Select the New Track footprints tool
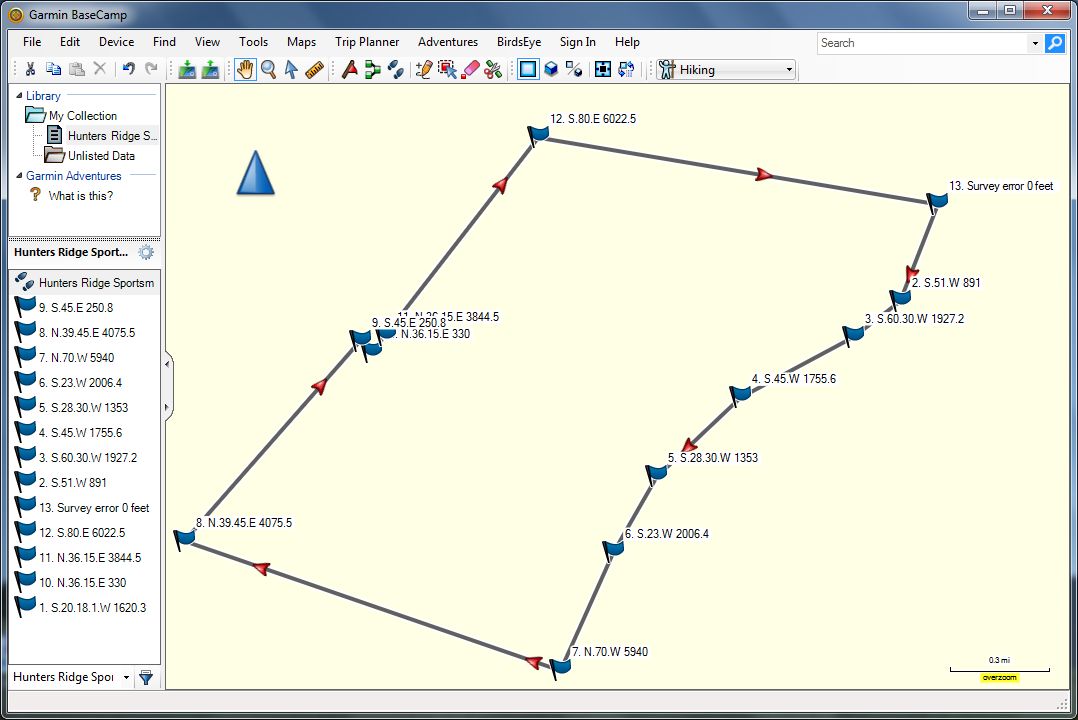Viewport: 1078px width, 720px height. 395,69
